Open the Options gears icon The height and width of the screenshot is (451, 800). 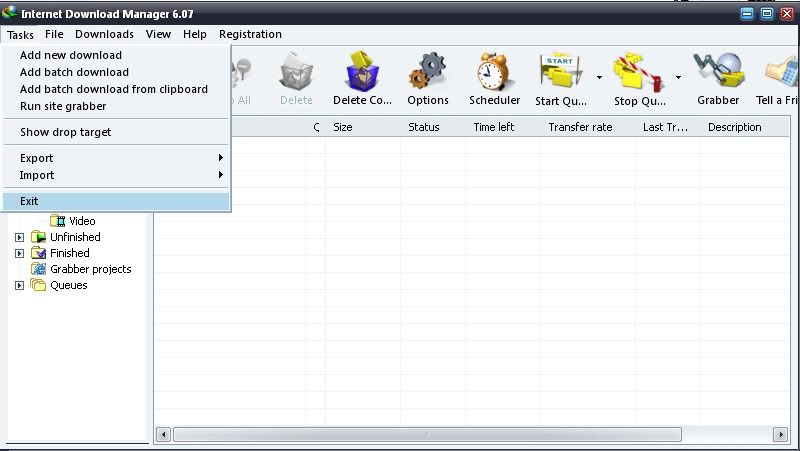[x=428, y=70]
